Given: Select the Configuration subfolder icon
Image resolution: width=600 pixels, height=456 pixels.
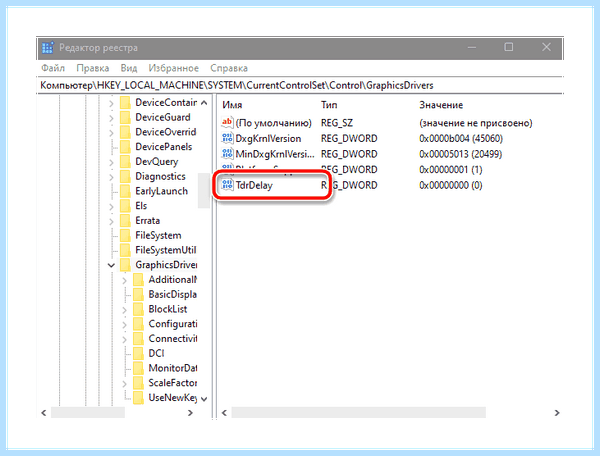Looking at the screenshot, I should tap(139, 324).
